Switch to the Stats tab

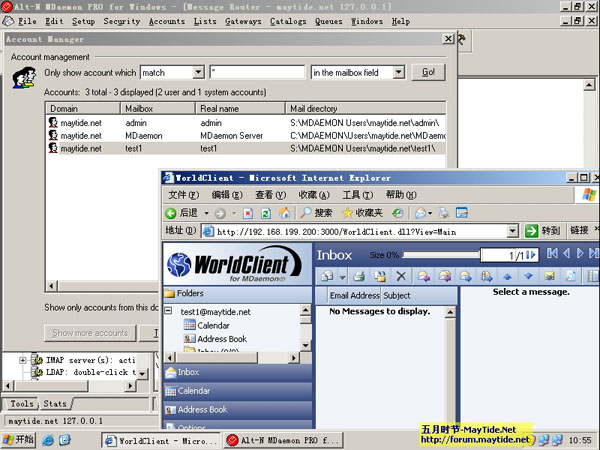coord(53,404)
